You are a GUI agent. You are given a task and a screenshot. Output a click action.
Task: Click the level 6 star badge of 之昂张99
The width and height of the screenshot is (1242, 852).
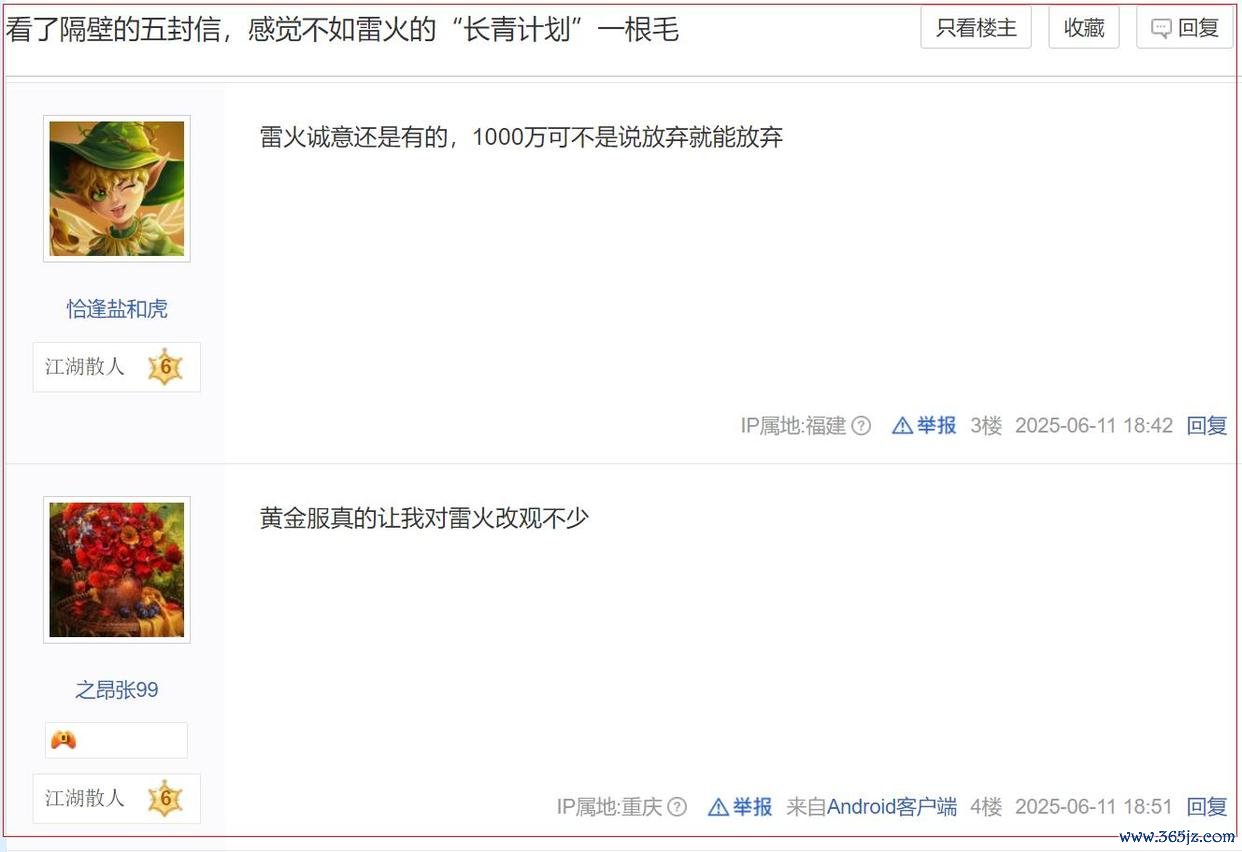point(165,798)
